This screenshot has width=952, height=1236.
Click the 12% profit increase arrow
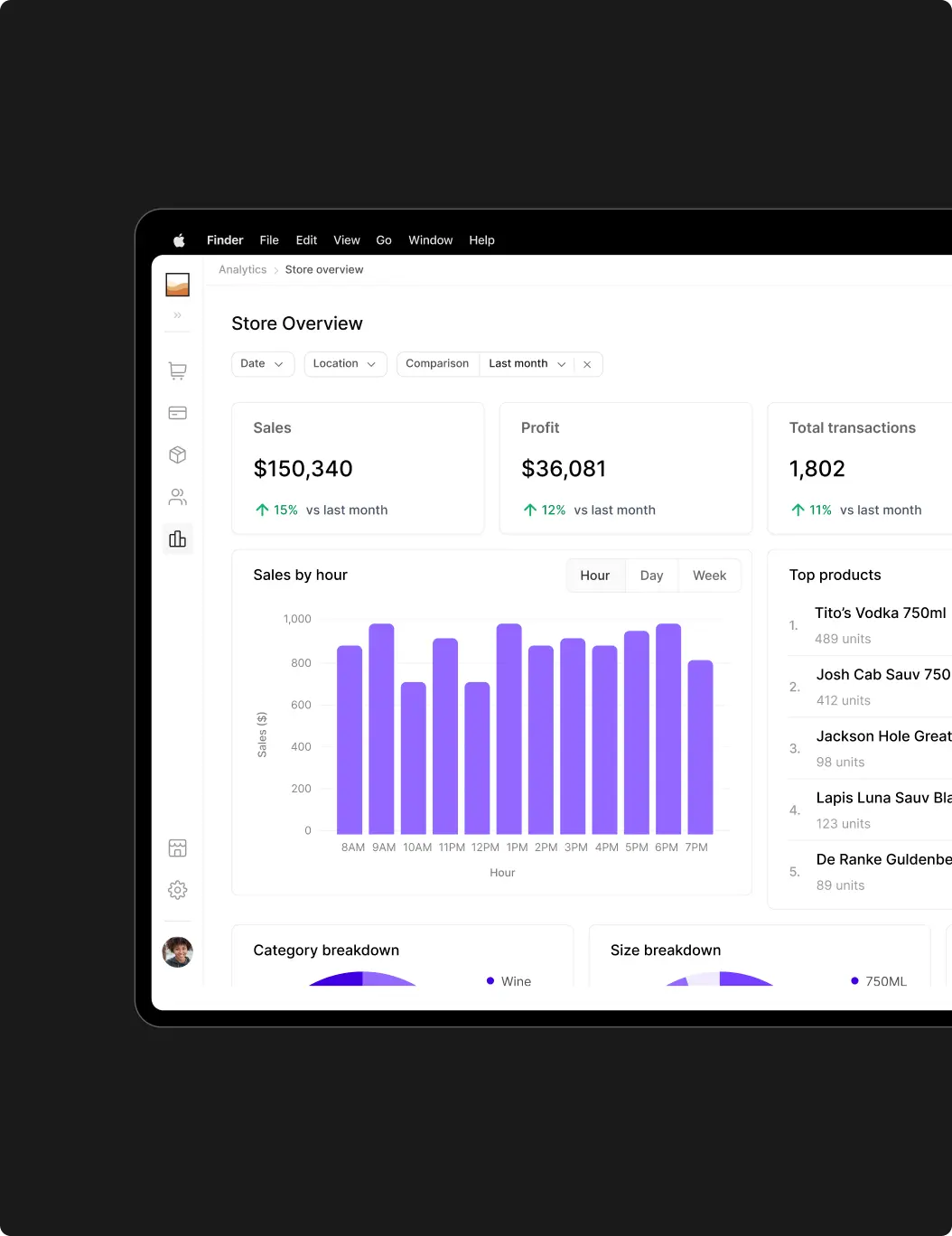[x=530, y=510]
